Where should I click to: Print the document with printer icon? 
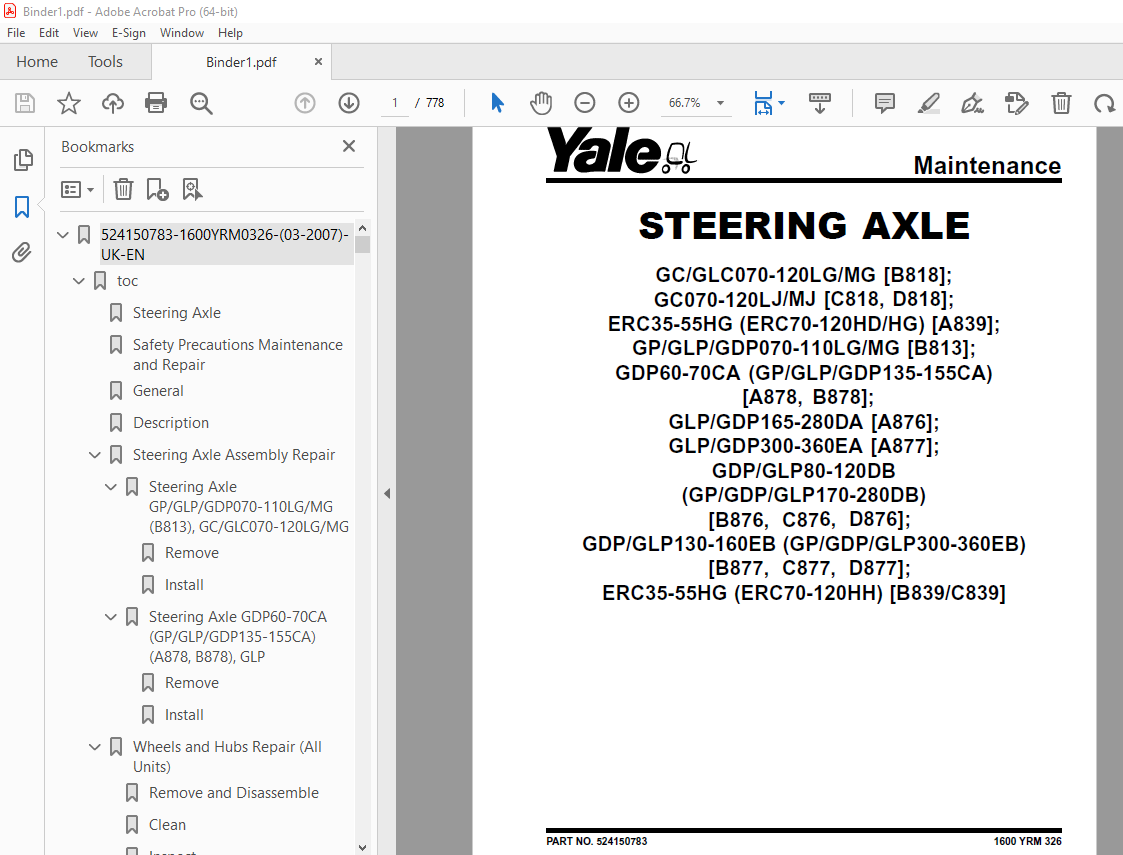point(156,103)
